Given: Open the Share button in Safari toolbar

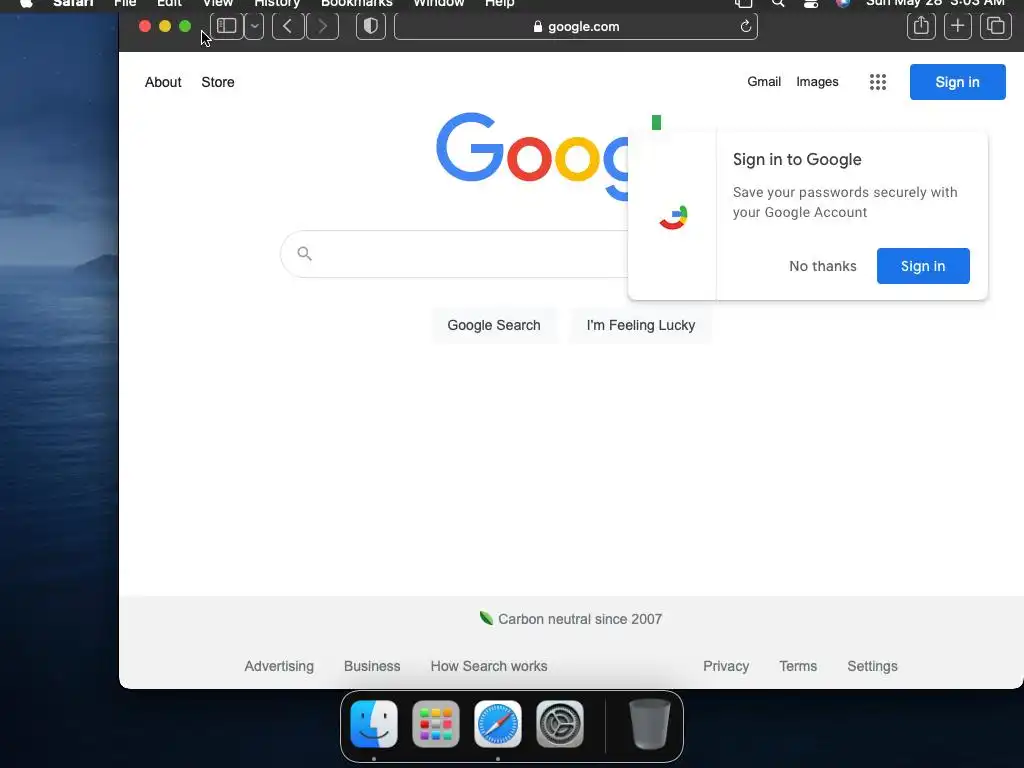Looking at the screenshot, I should point(921,27).
